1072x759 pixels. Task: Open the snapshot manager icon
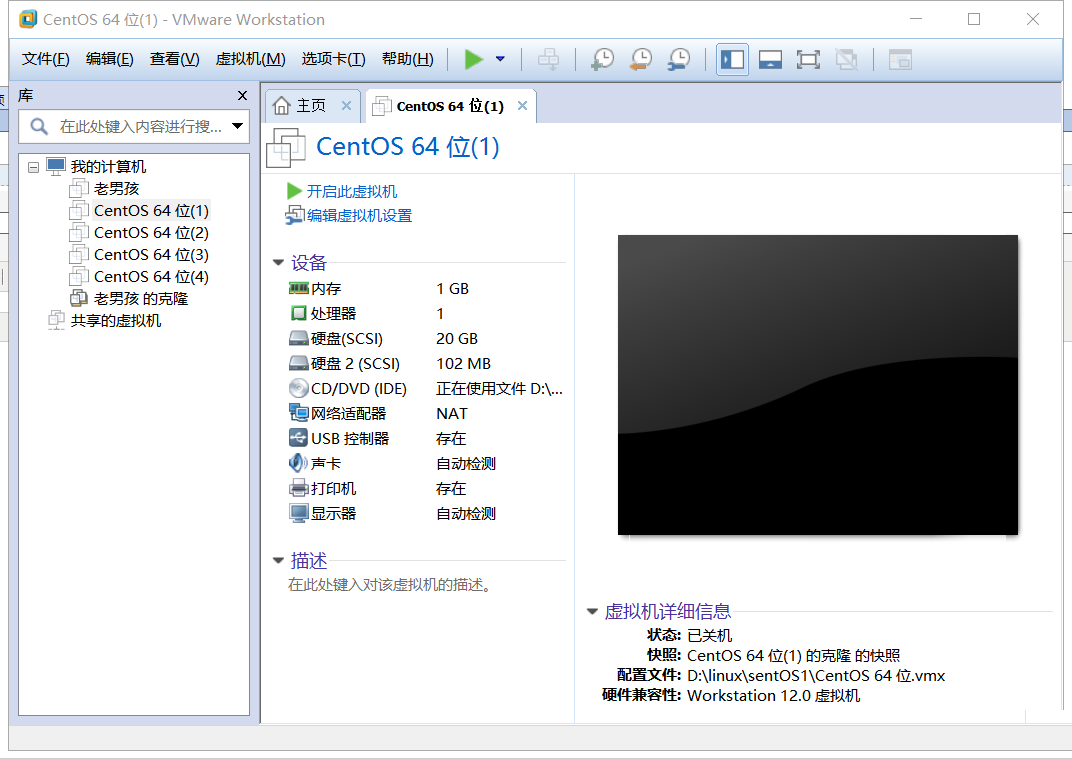click(x=678, y=60)
